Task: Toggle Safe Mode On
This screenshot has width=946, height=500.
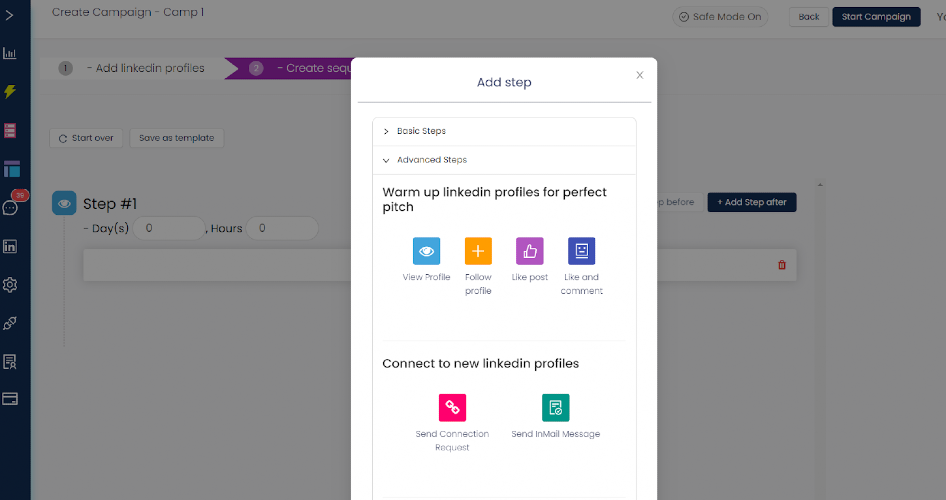Action: [x=720, y=17]
